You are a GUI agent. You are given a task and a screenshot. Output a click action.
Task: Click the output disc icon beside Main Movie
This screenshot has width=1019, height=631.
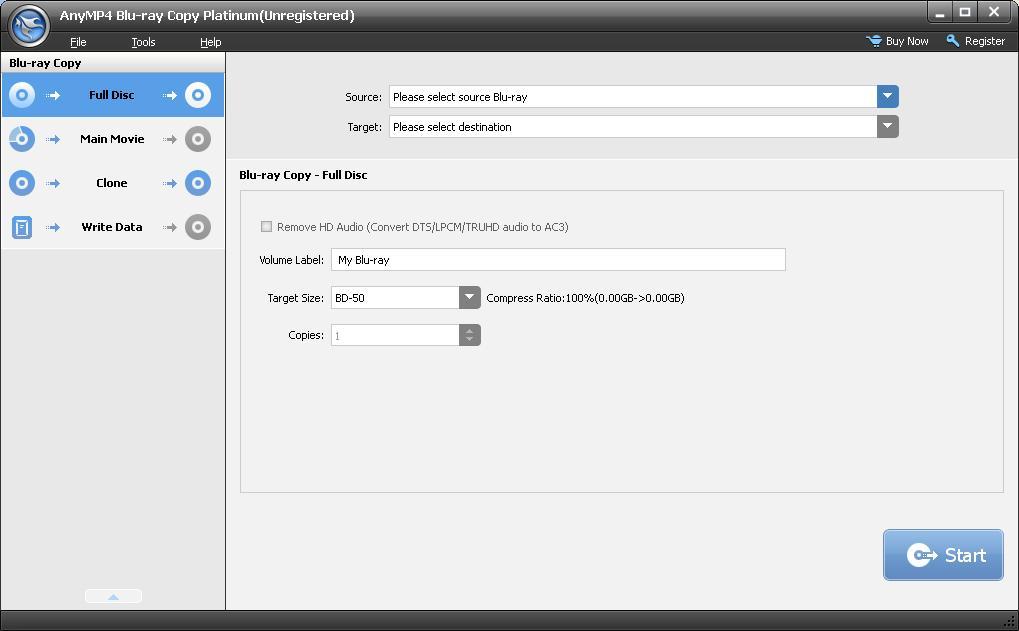(x=197, y=138)
